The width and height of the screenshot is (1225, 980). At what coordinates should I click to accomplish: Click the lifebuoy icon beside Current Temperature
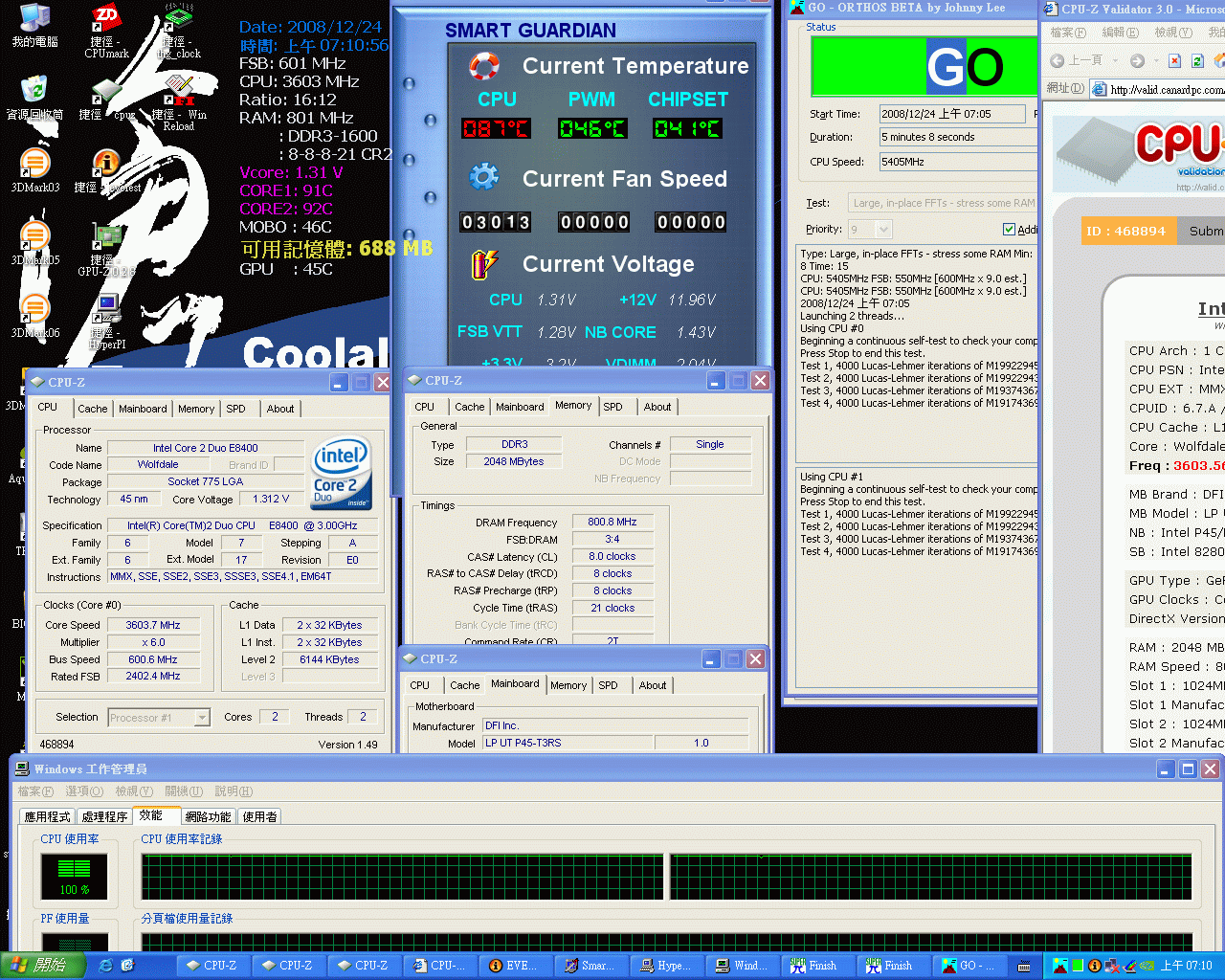point(484,66)
